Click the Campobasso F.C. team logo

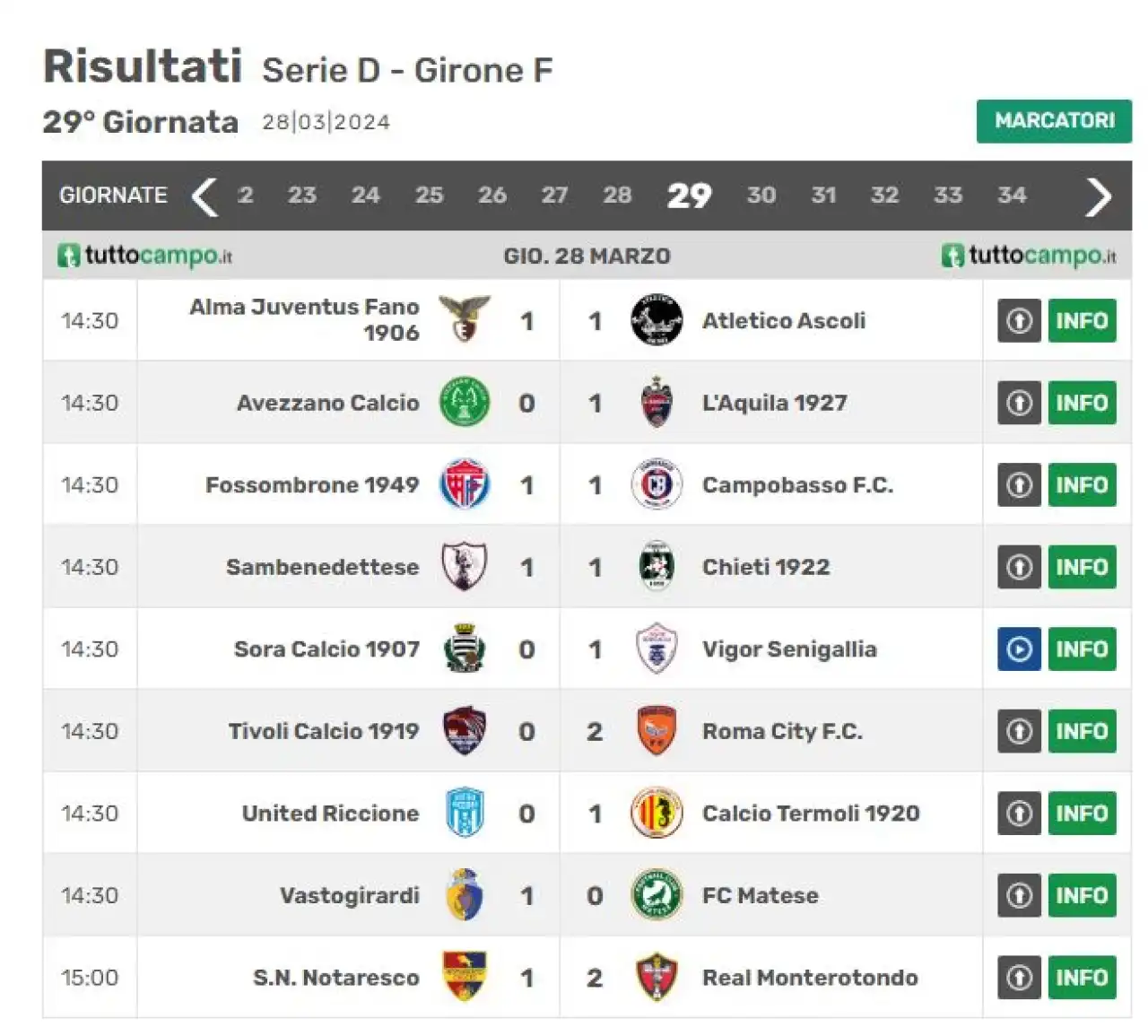657,484
